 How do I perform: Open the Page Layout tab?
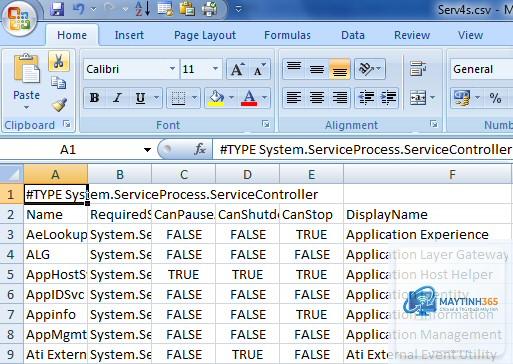205,35
